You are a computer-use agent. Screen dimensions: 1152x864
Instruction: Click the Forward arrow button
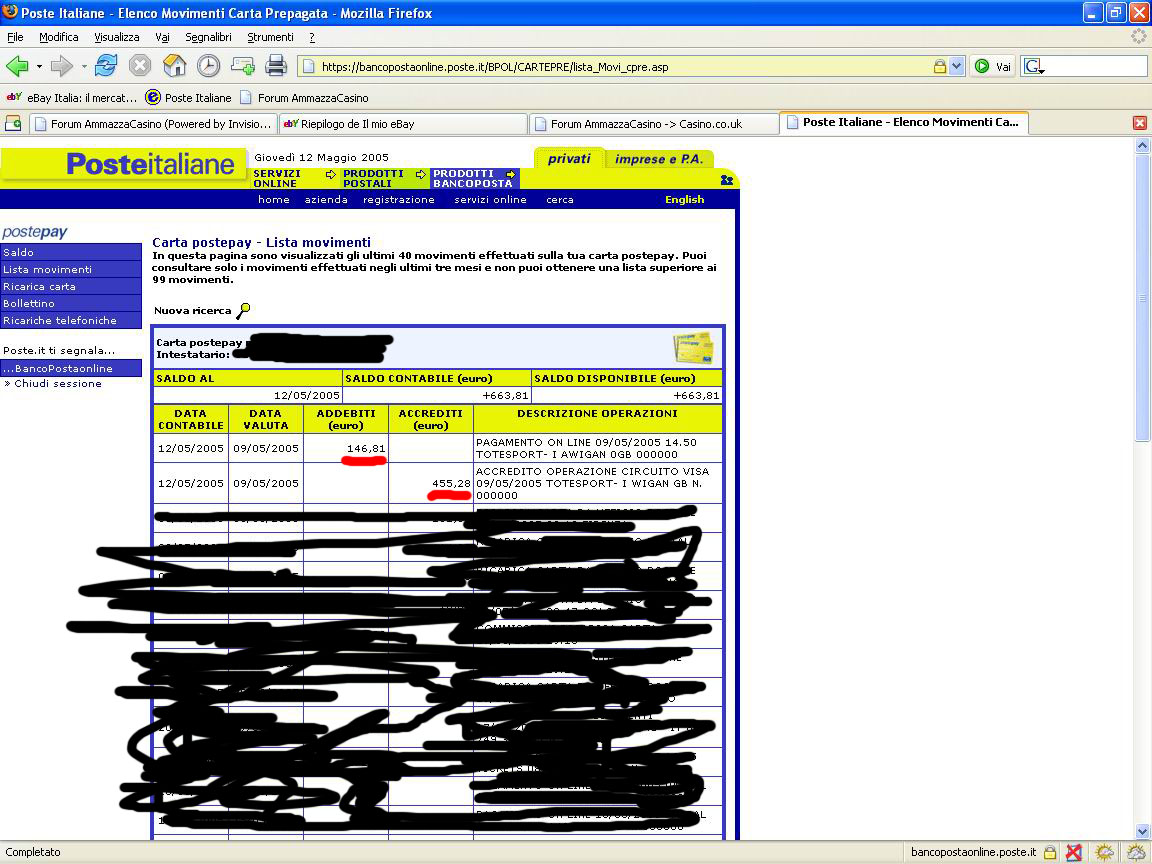(62, 66)
